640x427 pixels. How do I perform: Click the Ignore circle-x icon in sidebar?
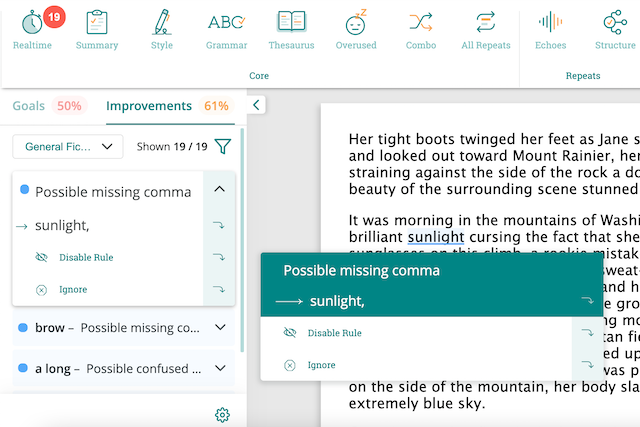41,290
